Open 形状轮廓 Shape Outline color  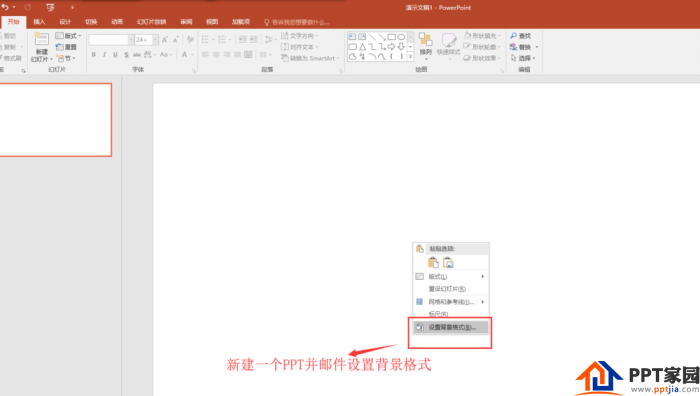tap(483, 47)
